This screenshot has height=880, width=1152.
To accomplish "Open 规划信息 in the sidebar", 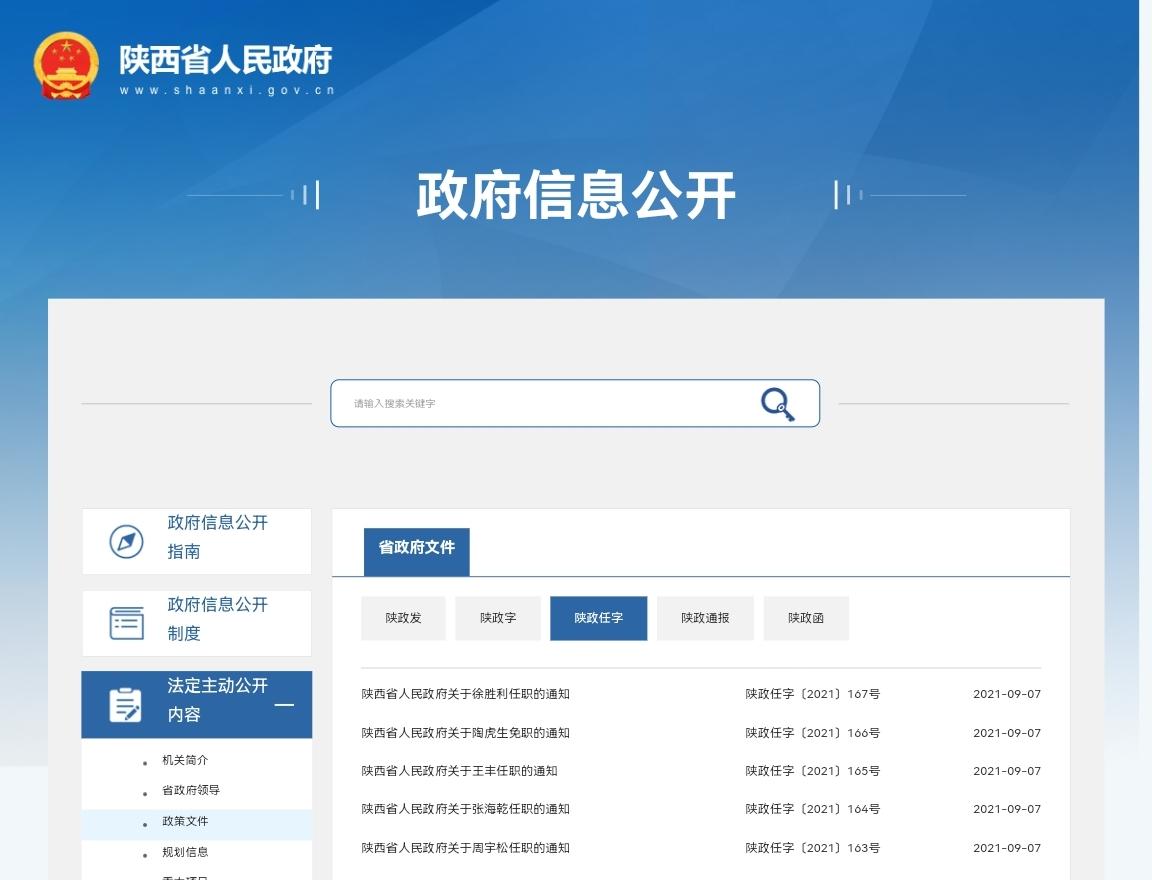I will (185, 852).
